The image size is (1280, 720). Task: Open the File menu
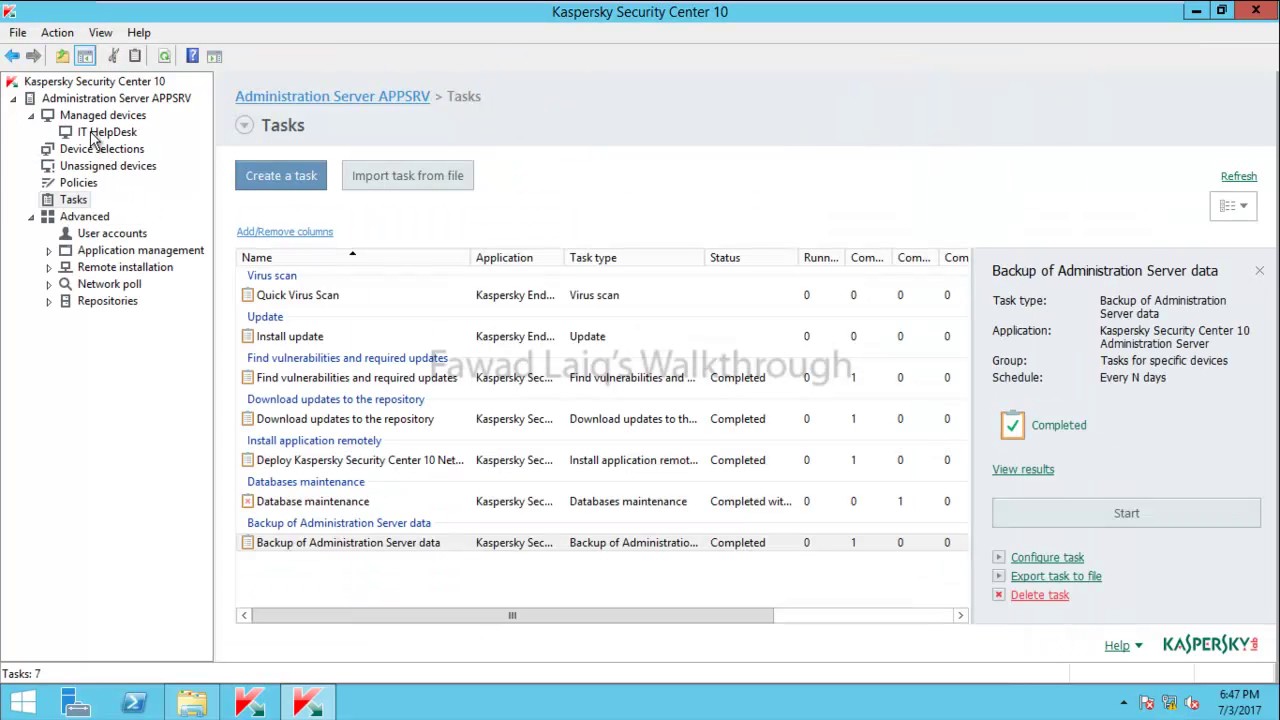18,32
